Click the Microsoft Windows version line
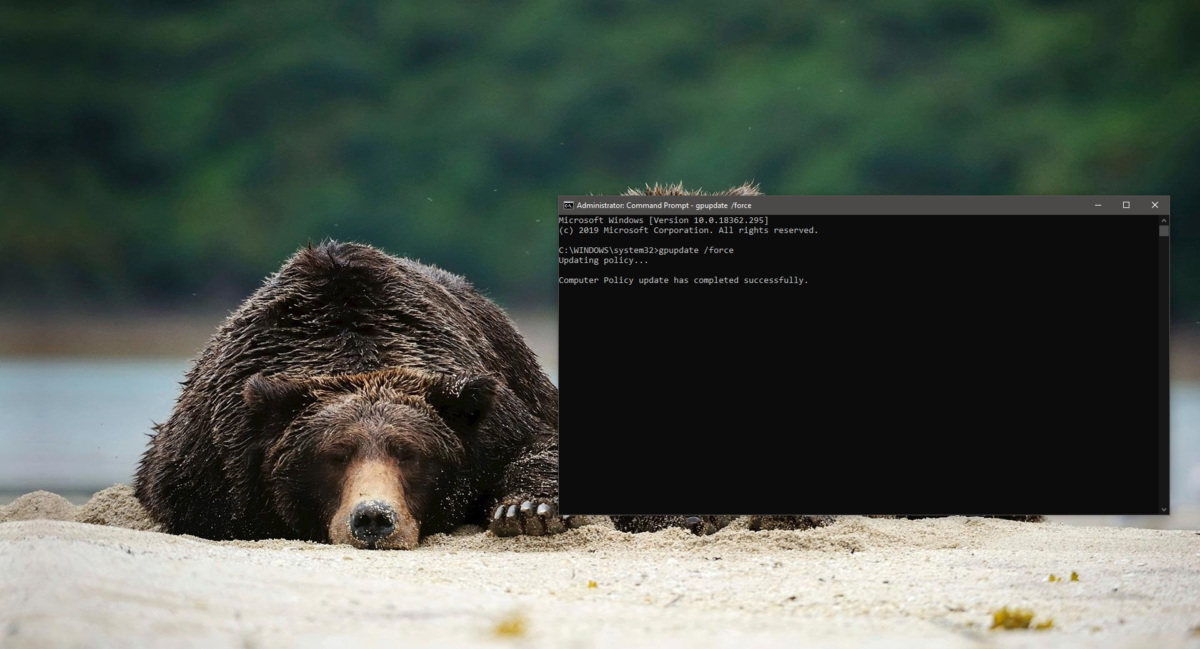The width and height of the screenshot is (1200, 649). click(663, 220)
